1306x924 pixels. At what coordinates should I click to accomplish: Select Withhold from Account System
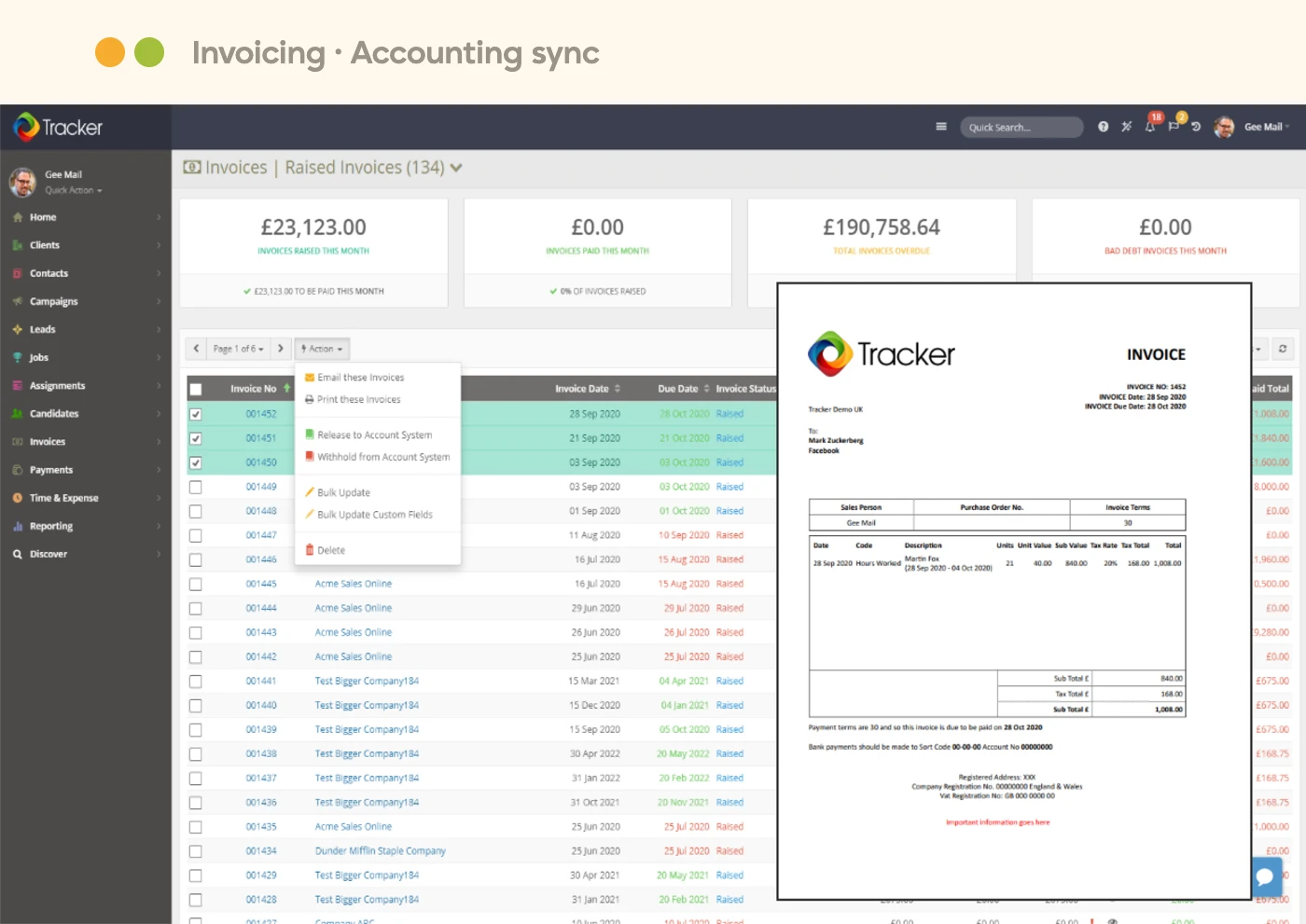pyautogui.click(x=383, y=457)
